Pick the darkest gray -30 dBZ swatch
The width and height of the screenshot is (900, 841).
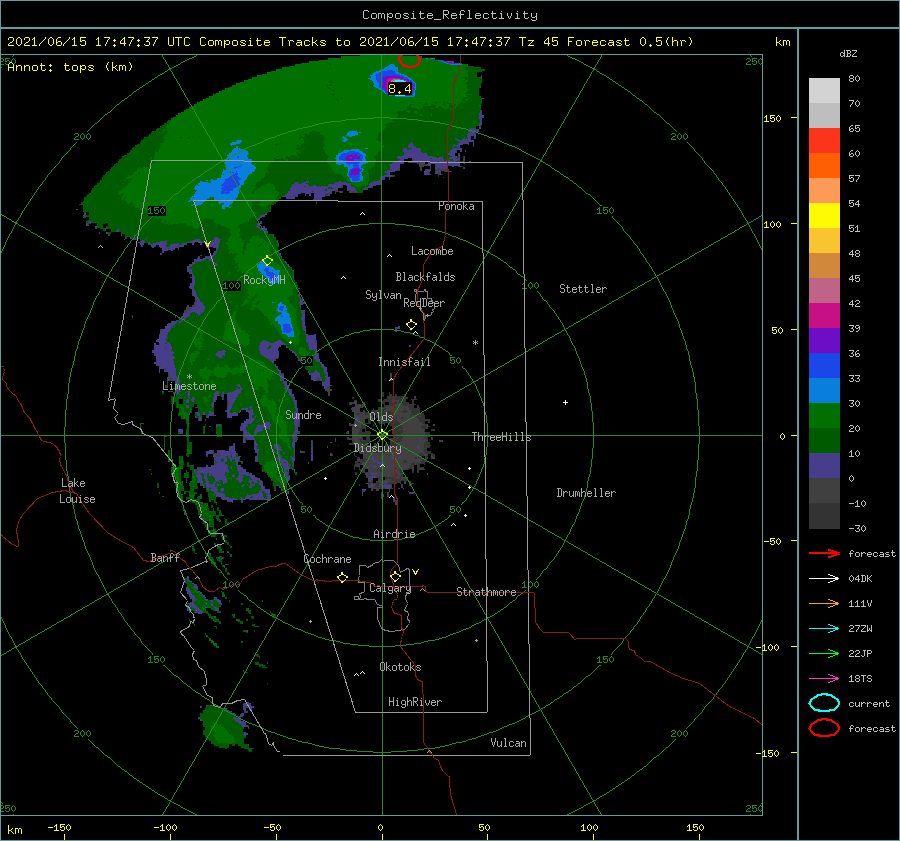pyautogui.click(x=824, y=516)
